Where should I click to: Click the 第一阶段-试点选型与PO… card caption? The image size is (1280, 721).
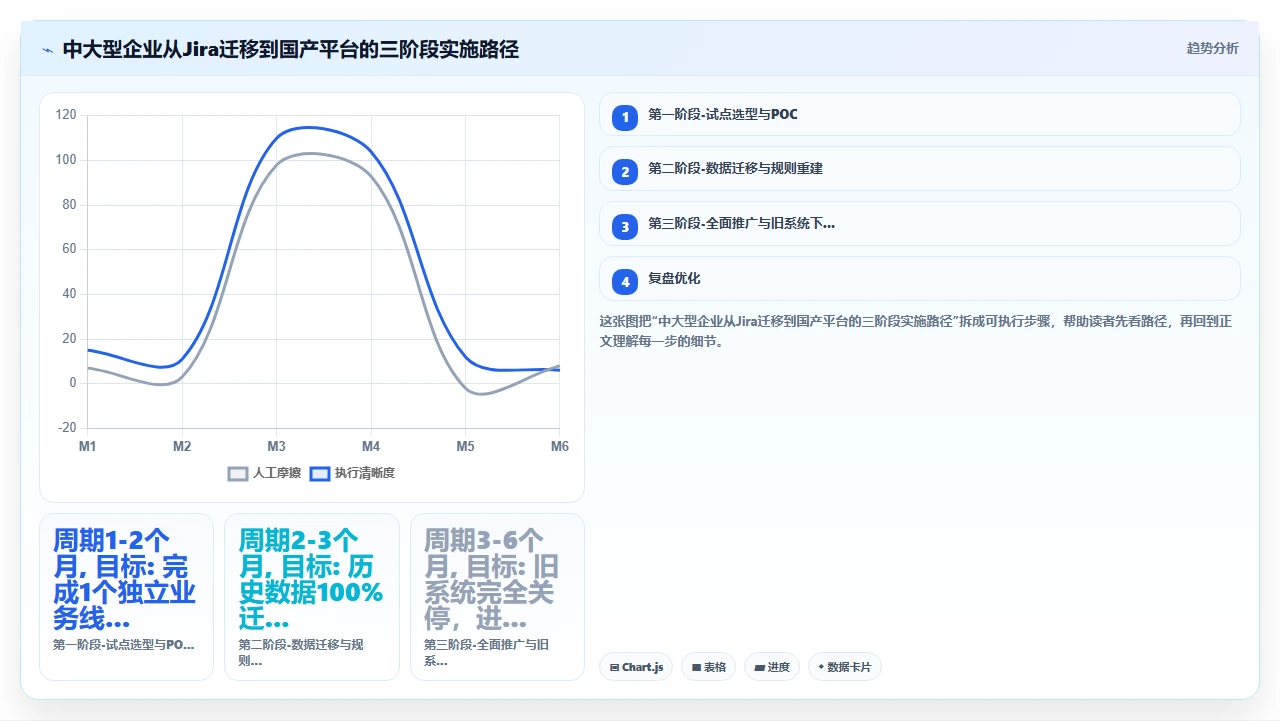124,645
